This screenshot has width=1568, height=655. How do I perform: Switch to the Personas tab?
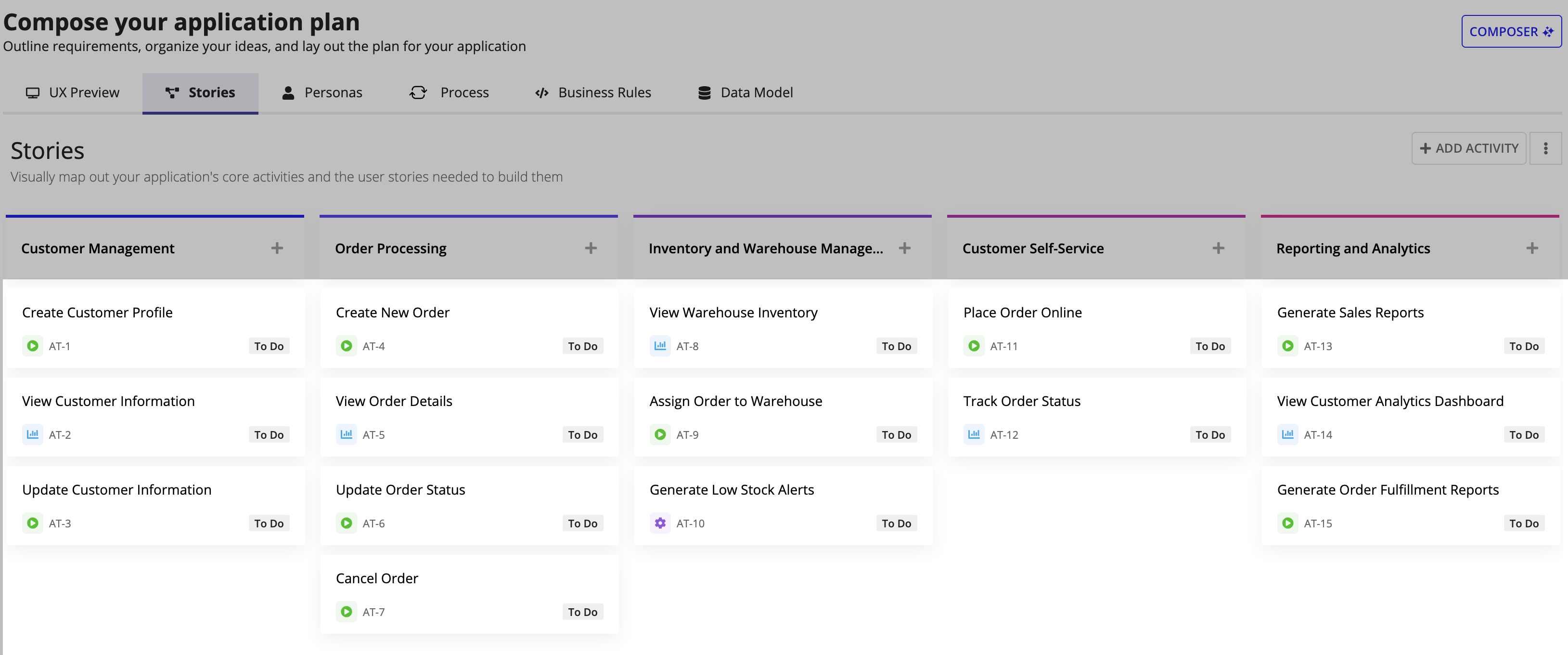pos(322,92)
